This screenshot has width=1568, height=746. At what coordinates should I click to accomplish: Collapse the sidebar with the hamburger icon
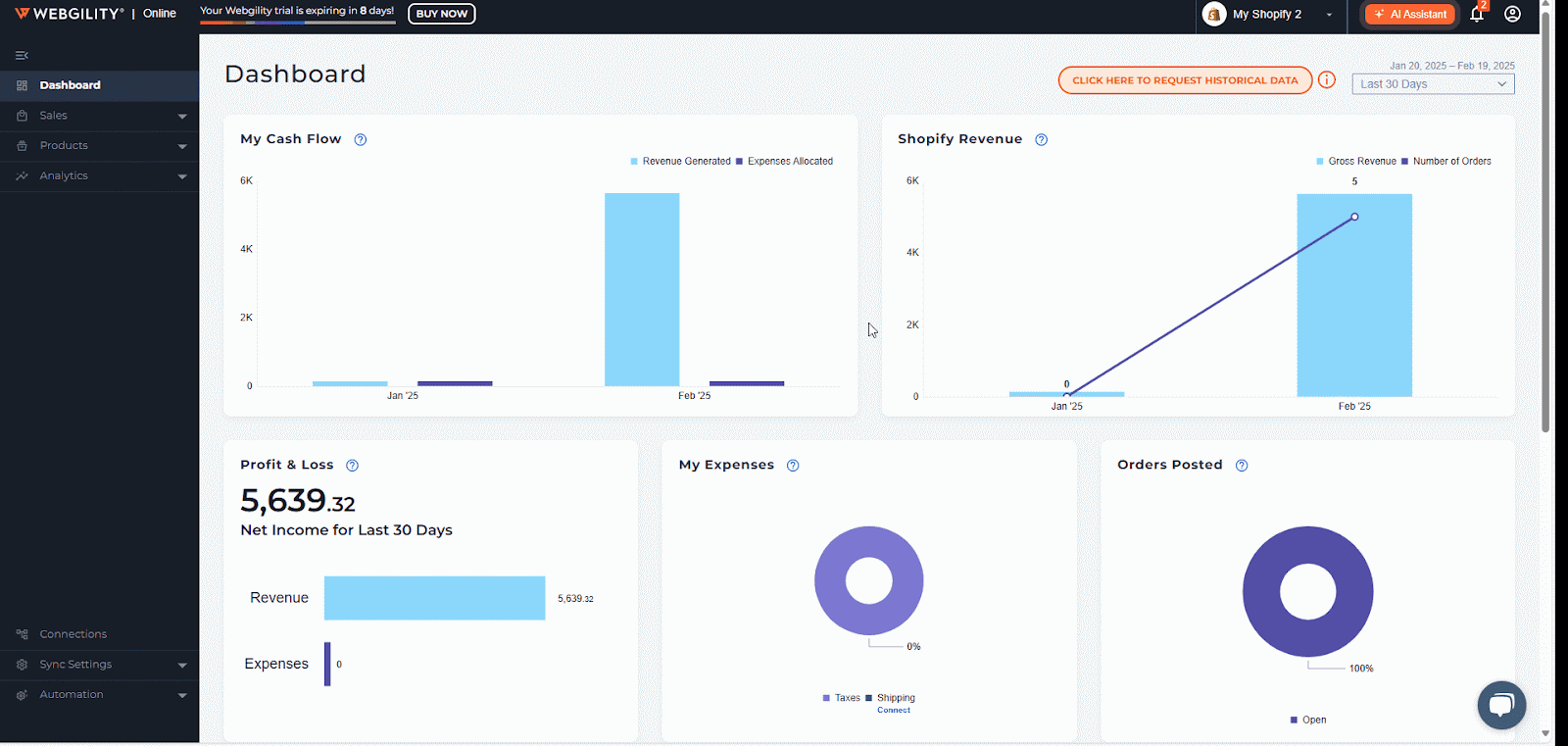[22, 56]
